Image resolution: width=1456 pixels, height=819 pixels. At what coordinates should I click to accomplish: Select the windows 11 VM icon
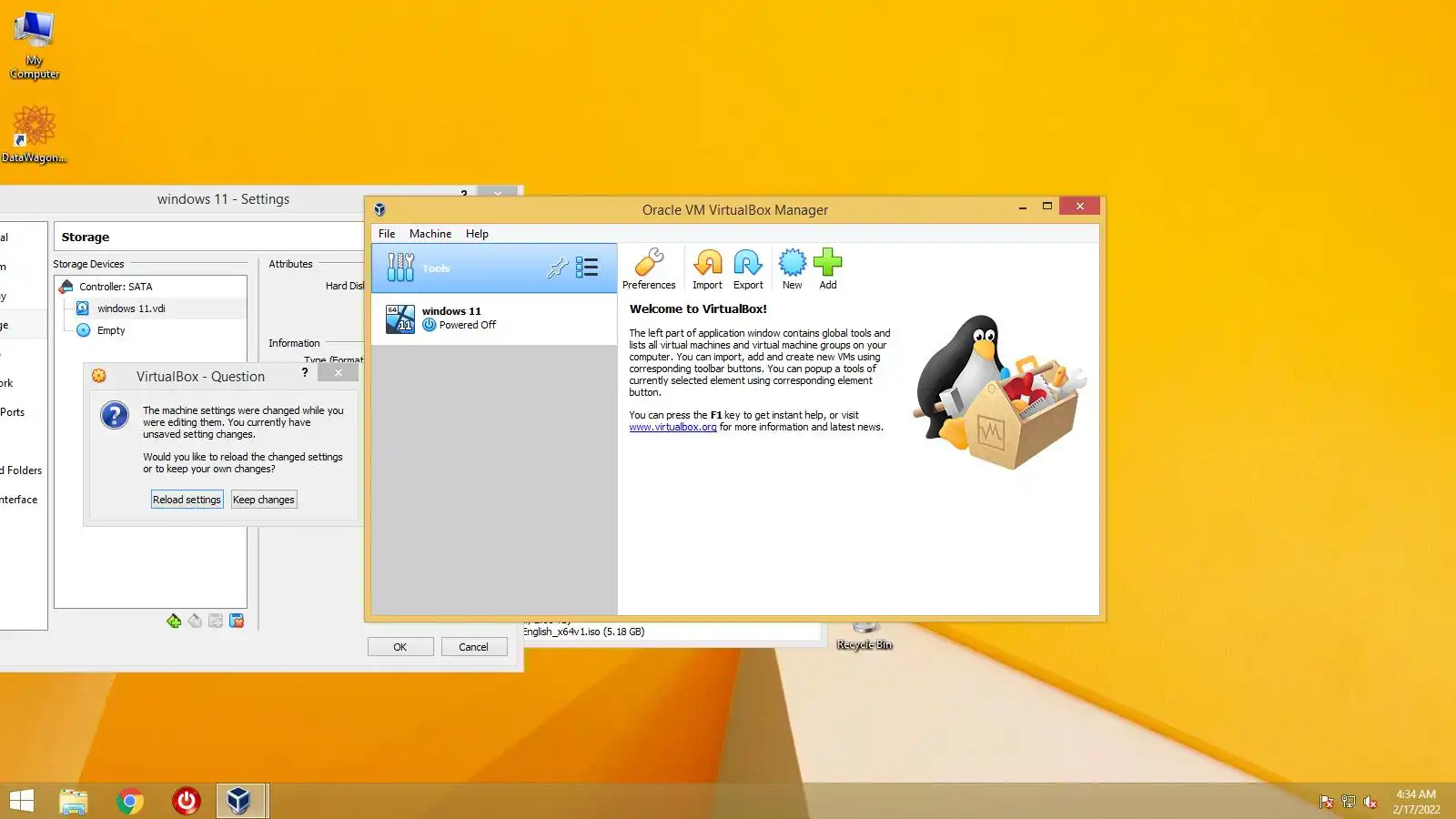click(x=400, y=318)
